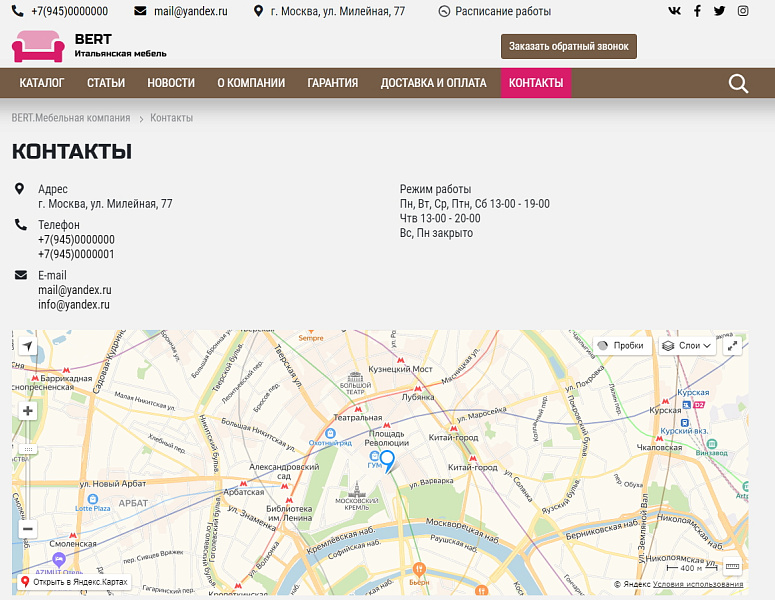
Task: Click the Twitter icon in header
Action: click(720, 11)
